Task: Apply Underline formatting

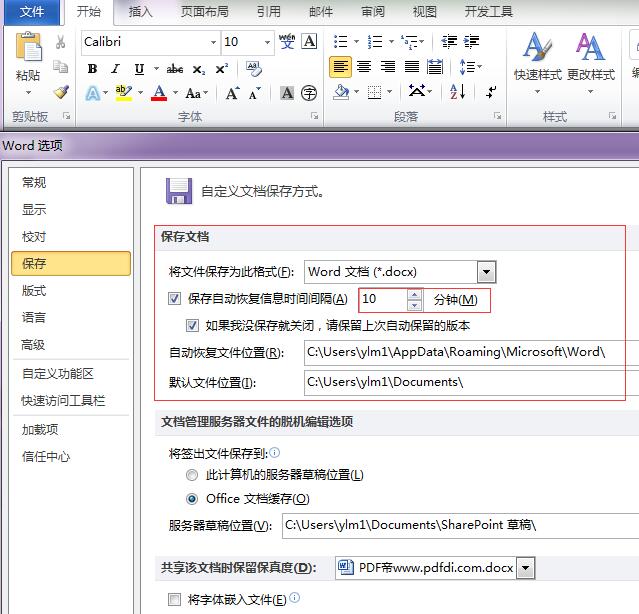Action: pyautogui.click(x=139, y=69)
